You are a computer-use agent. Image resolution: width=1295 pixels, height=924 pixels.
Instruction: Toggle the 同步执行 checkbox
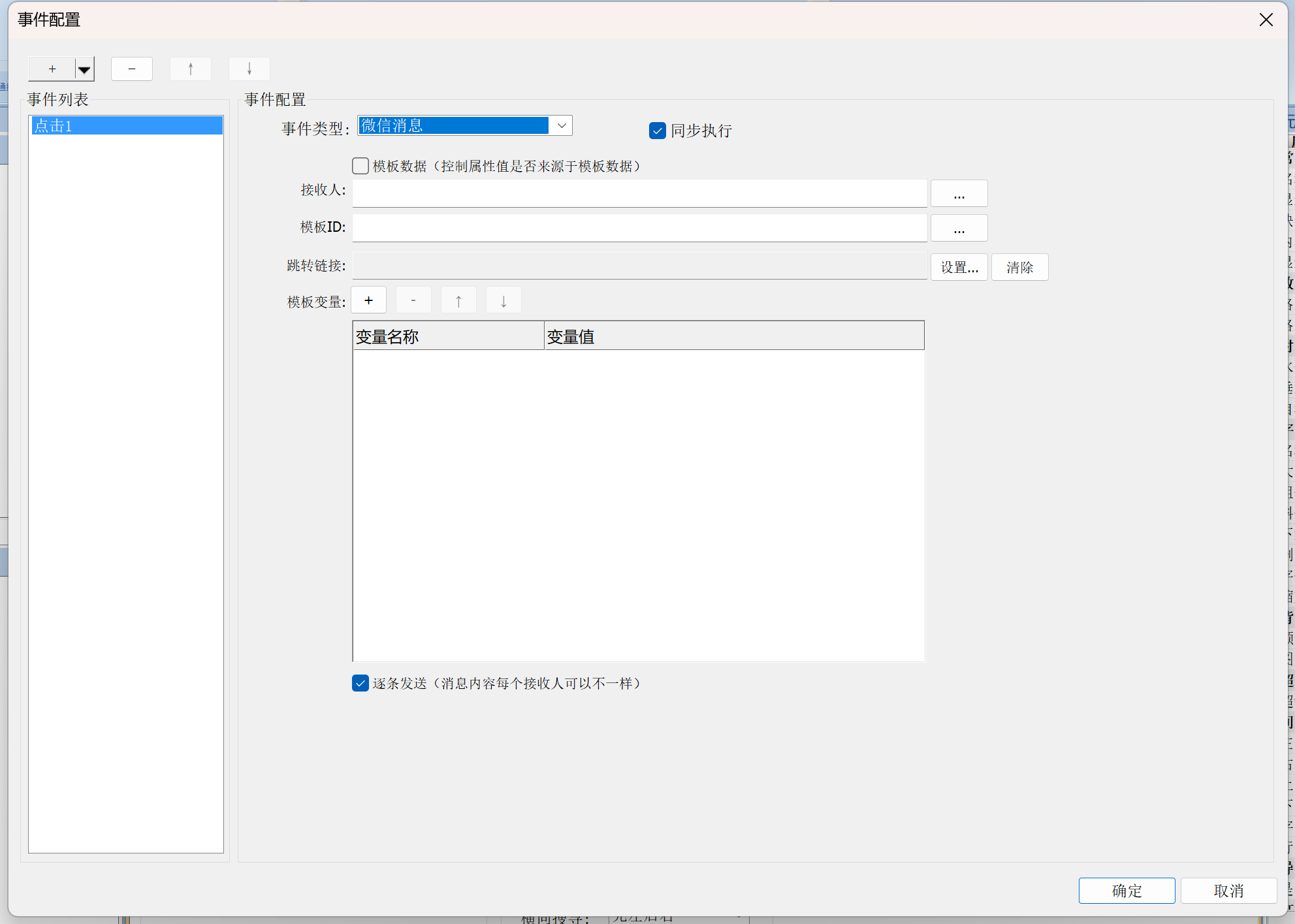(x=658, y=131)
